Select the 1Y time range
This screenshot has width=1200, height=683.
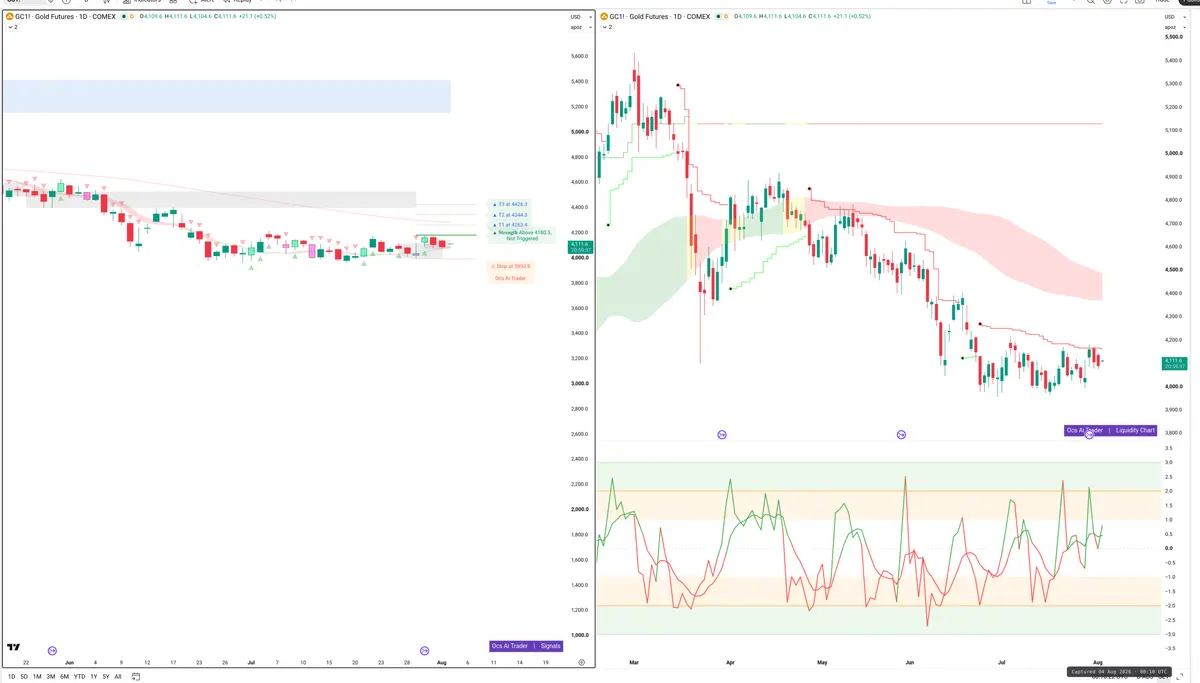[x=93, y=677]
